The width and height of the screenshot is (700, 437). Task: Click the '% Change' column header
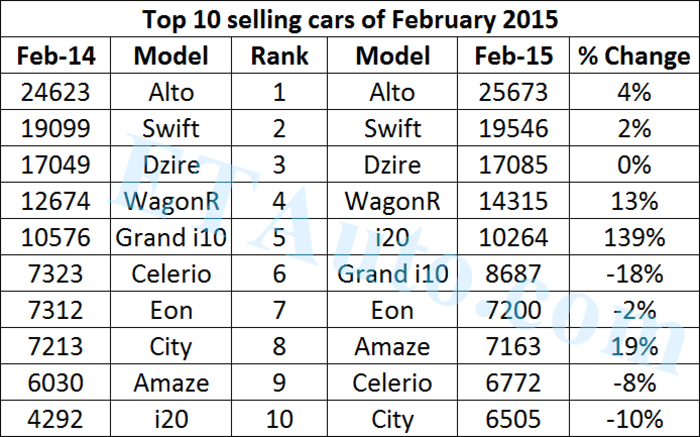tap(633, 56)
